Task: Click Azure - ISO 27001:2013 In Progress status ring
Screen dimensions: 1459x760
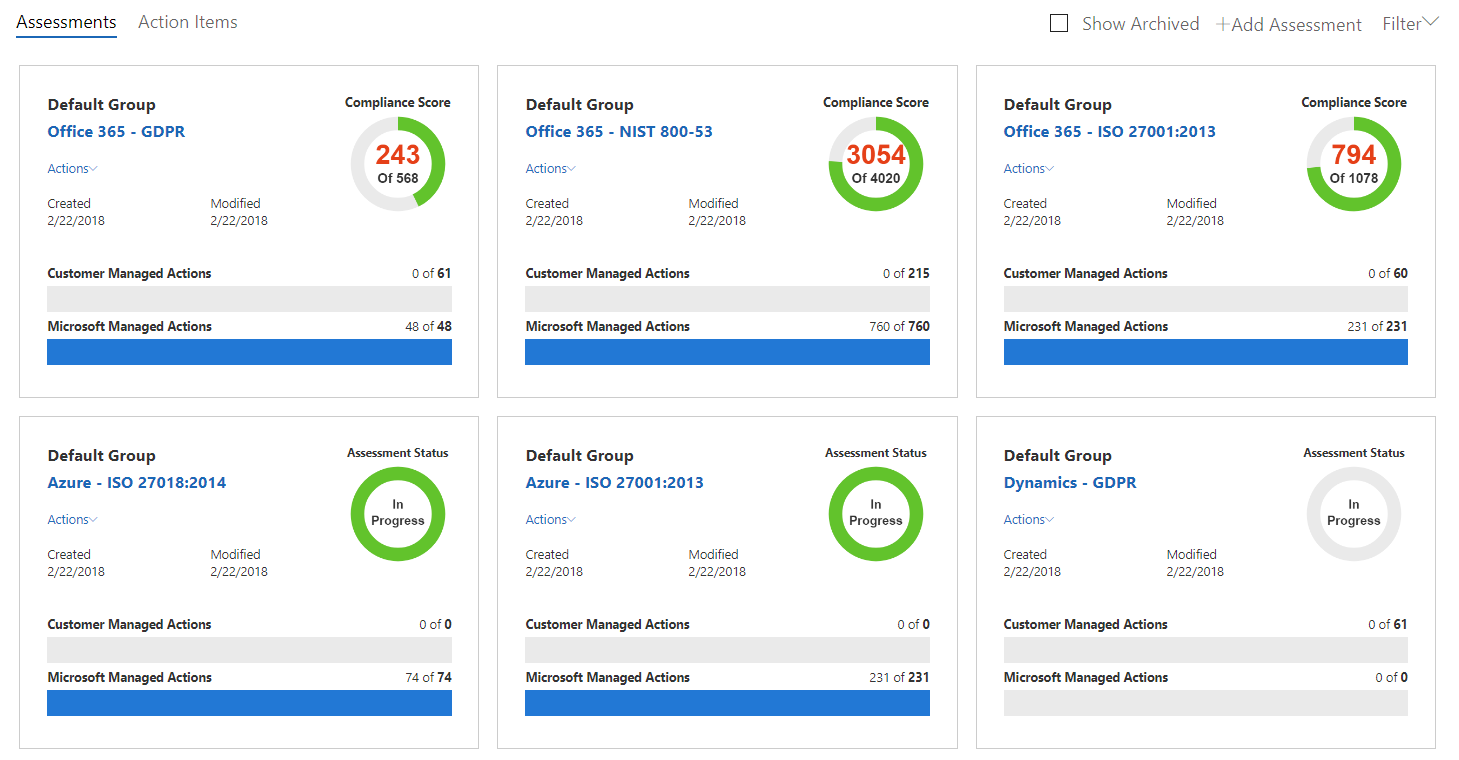Action: point(876,513)
